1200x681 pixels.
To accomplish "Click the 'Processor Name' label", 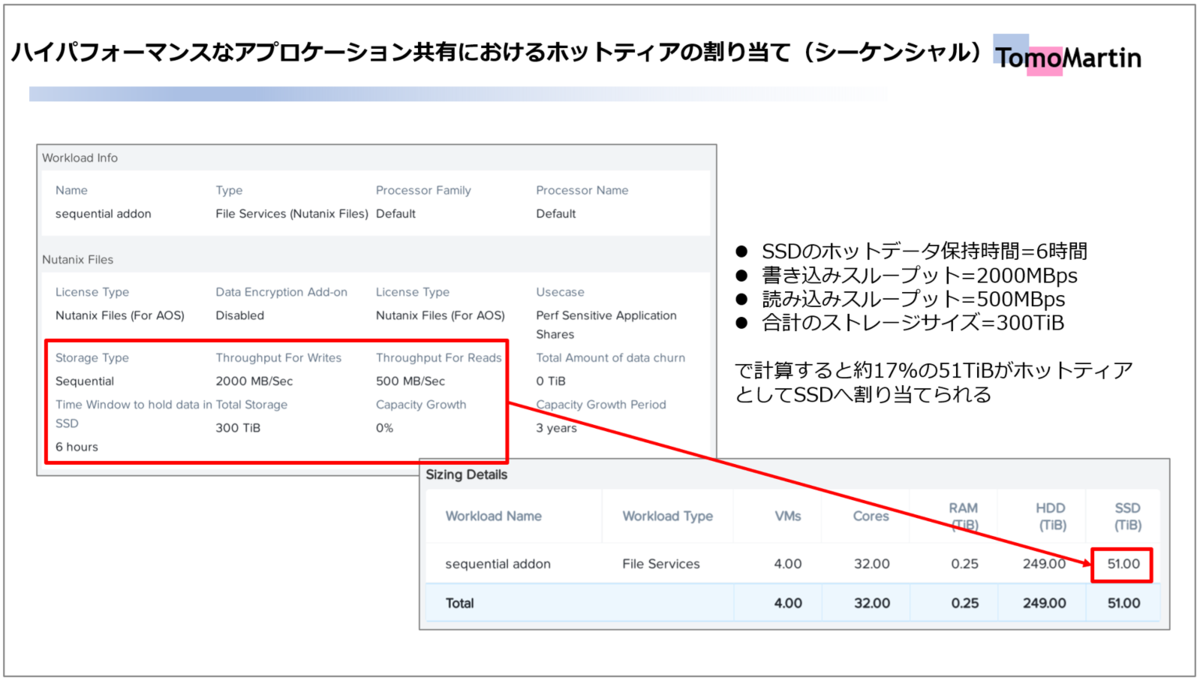I will pos(580,190).
